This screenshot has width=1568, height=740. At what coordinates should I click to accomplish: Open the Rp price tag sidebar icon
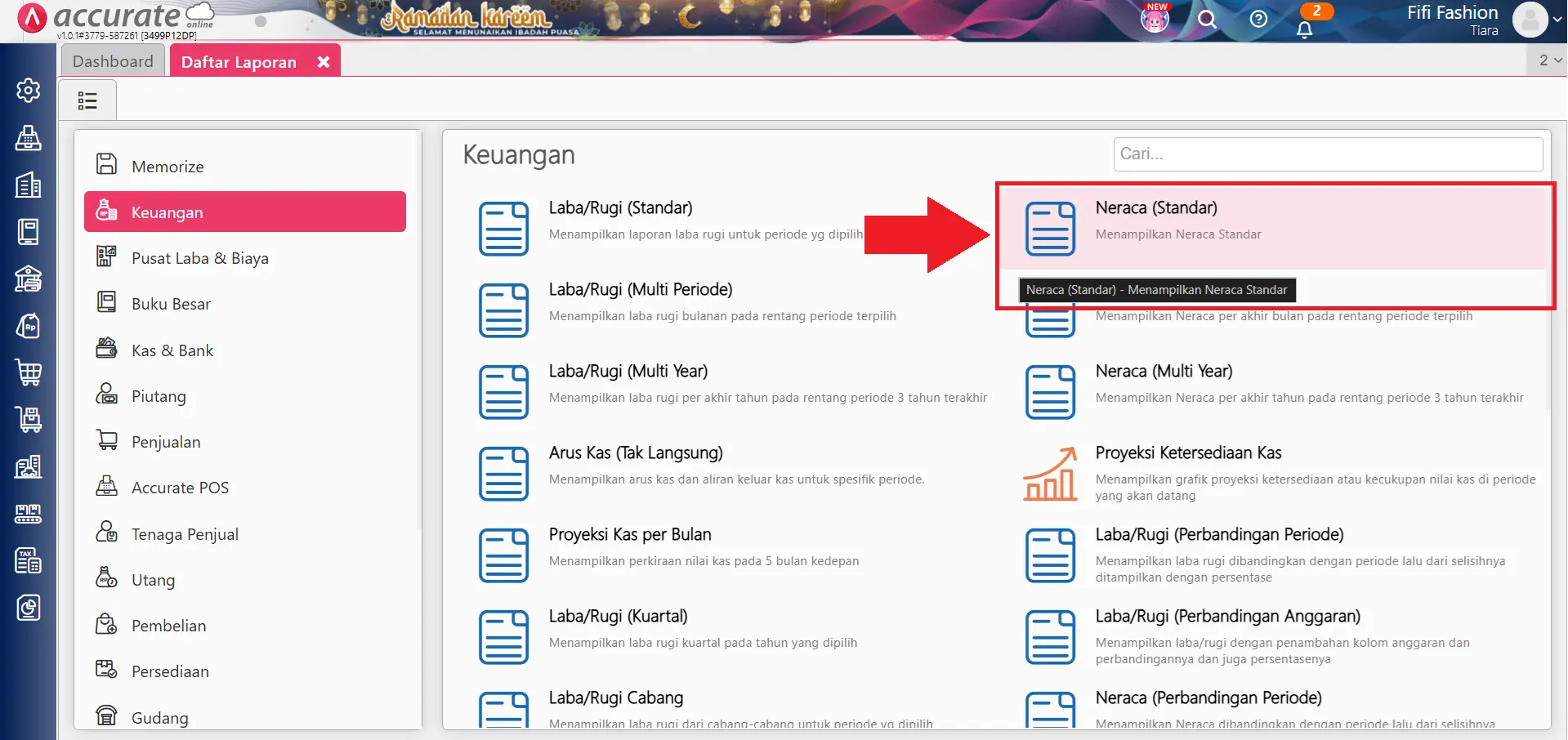(x=28, y=326)
